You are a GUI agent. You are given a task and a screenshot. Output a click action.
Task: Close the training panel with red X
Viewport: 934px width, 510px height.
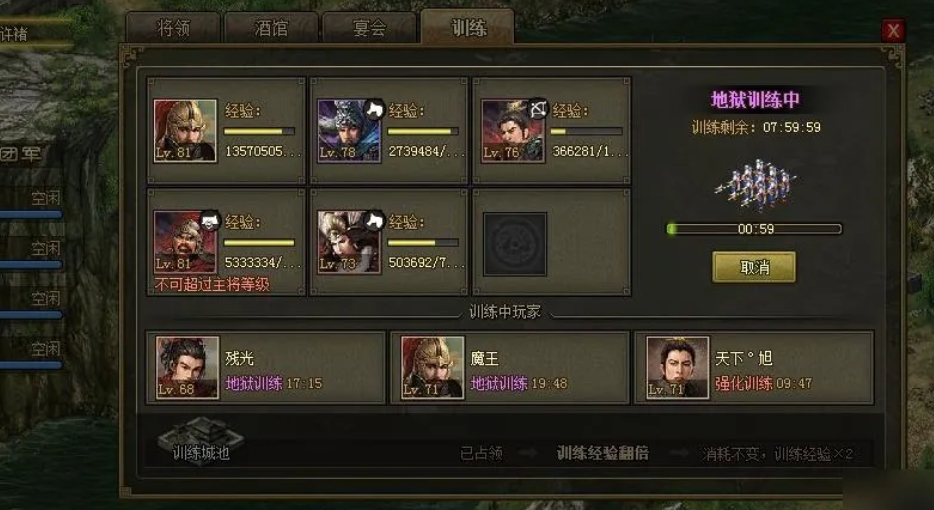(x=893, y=30)
